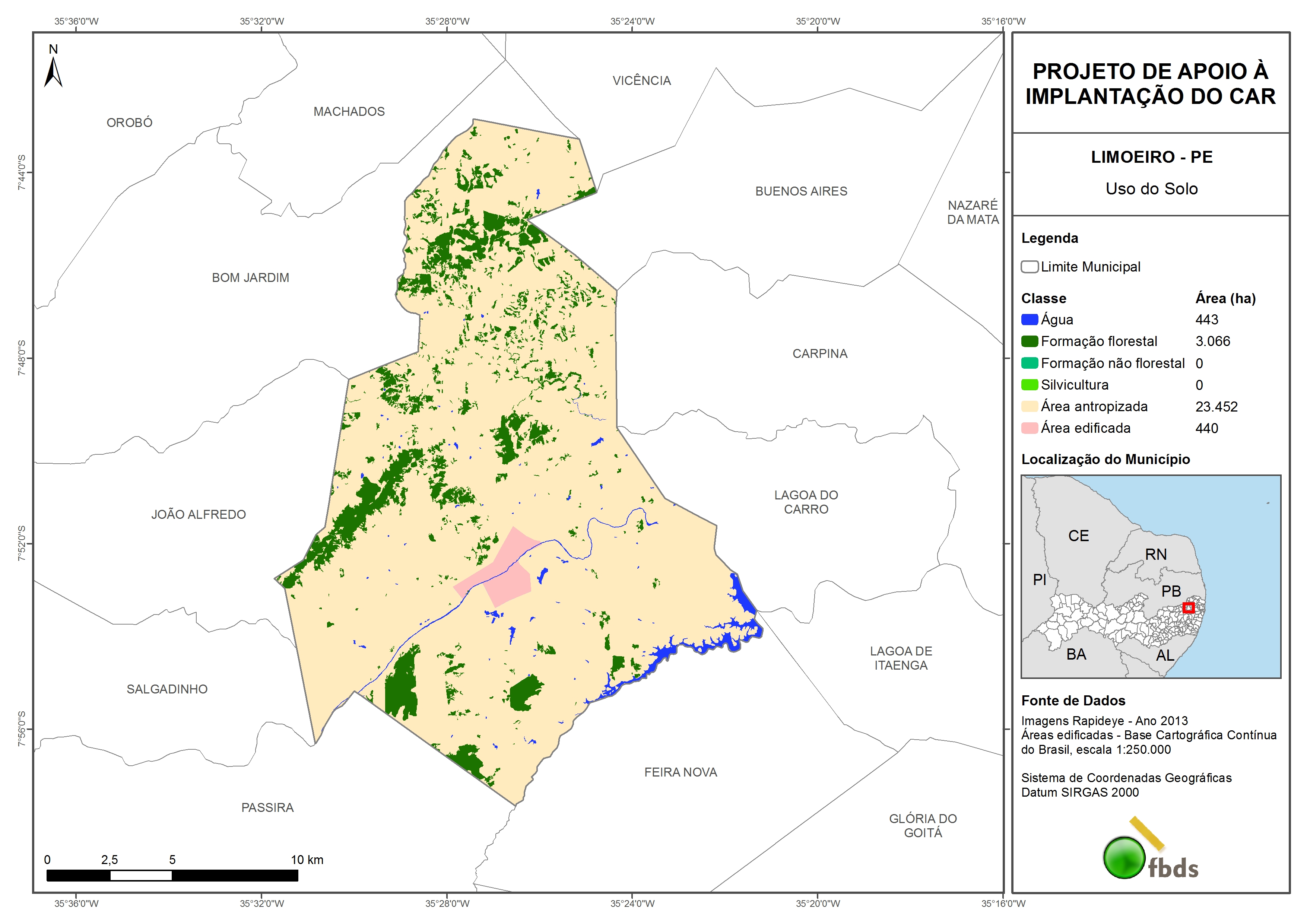Click the Área antropizada beige swatch
Screen dimensions: 1307x924
pos(1029,406)
